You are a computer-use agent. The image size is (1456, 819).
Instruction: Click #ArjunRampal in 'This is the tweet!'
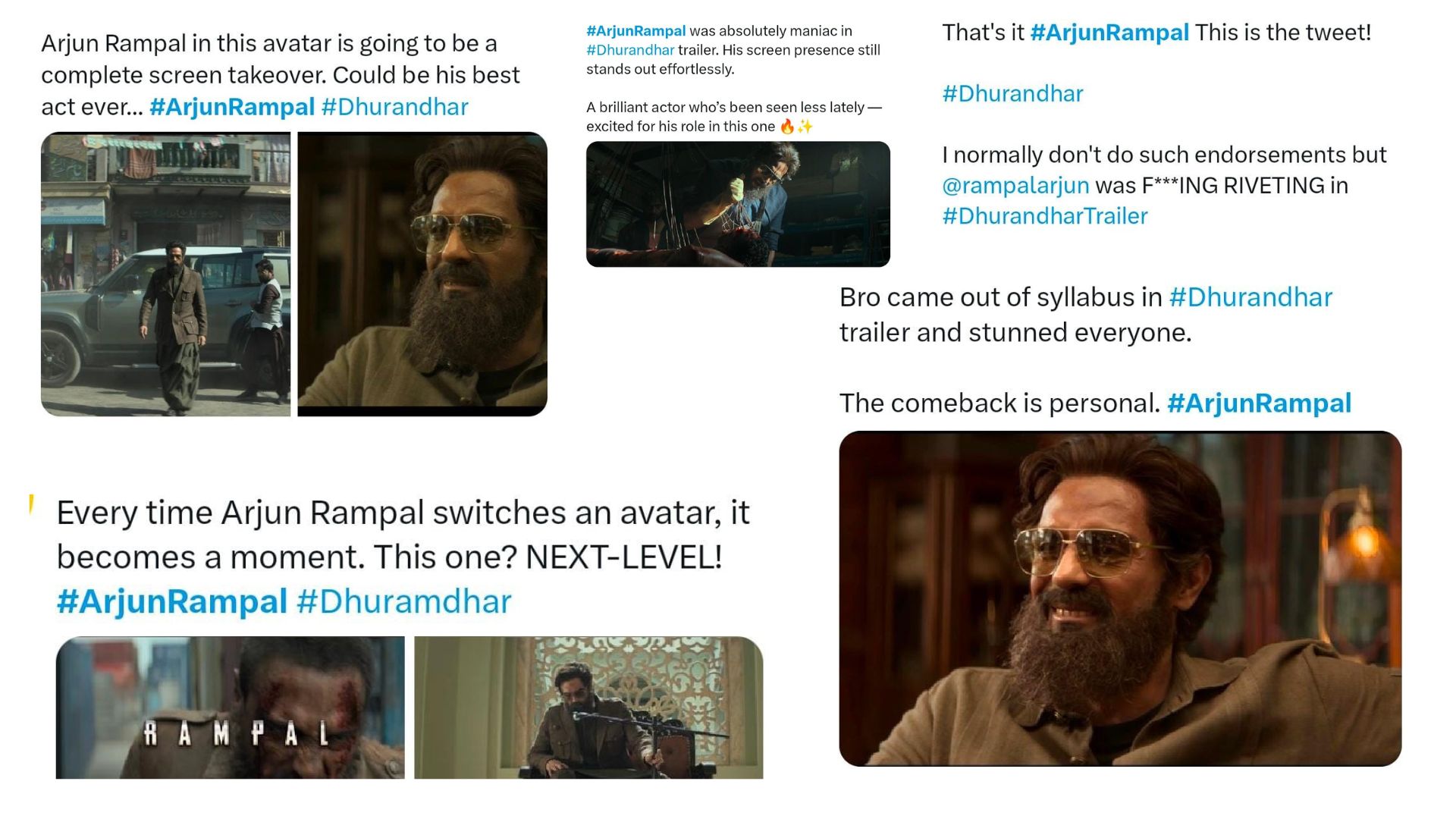(1109, 33)
